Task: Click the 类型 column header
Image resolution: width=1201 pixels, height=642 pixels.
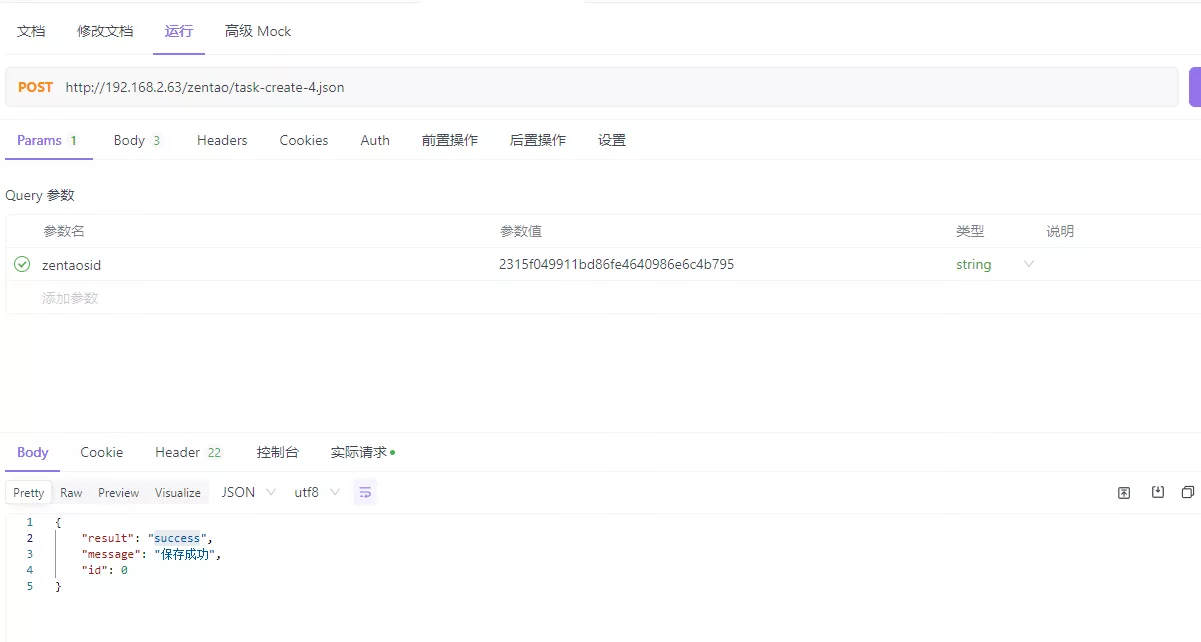Action: 970,231
